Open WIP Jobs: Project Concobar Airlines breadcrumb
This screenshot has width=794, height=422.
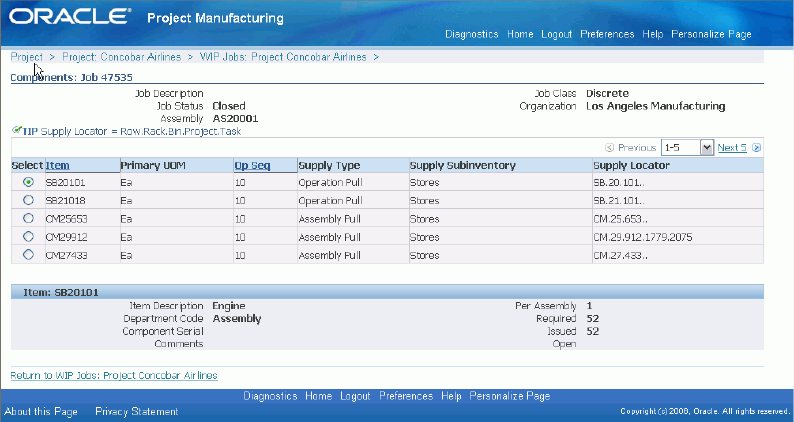tap(283, 57)
